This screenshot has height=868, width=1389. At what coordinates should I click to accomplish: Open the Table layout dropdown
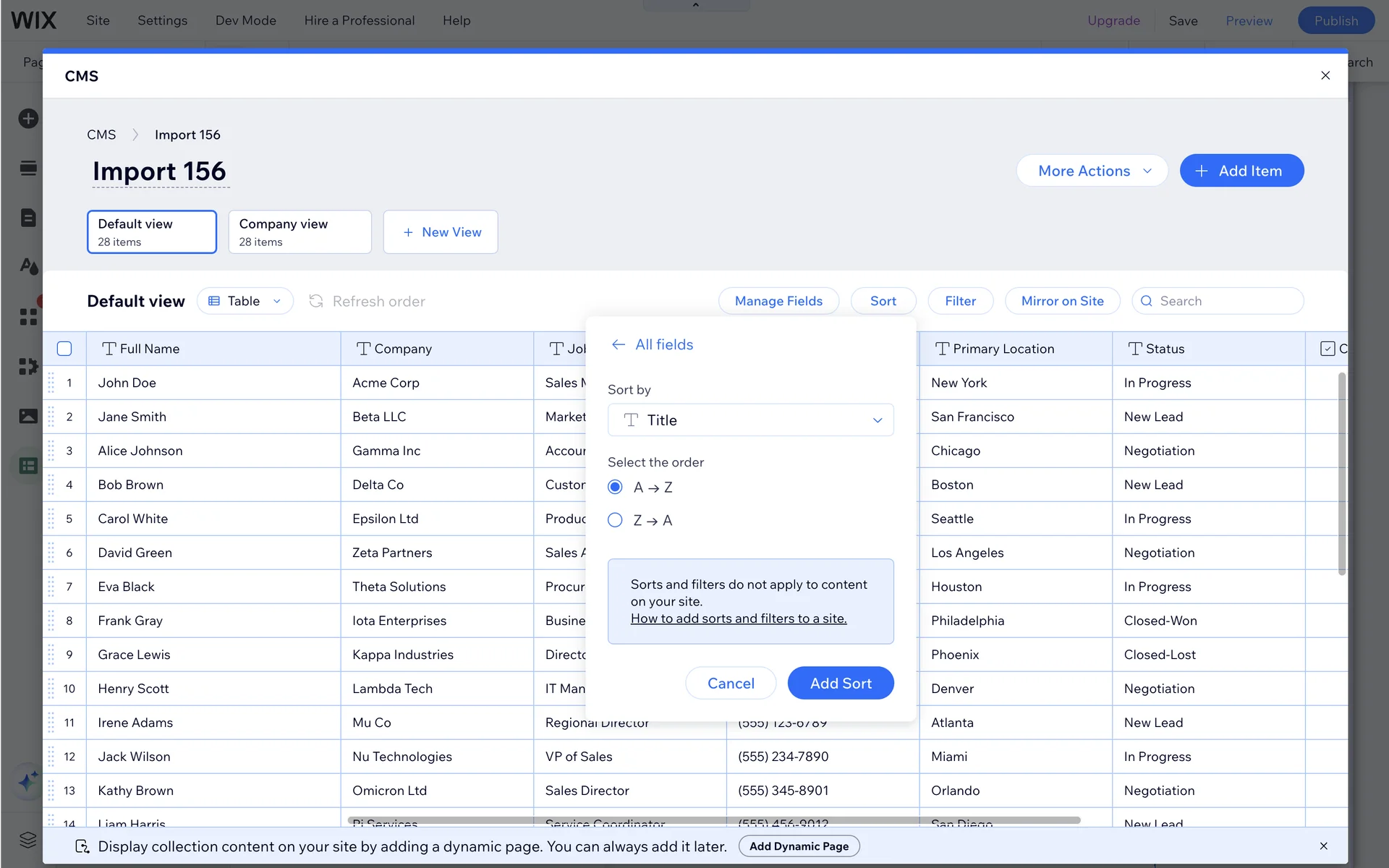pos(245,301)
